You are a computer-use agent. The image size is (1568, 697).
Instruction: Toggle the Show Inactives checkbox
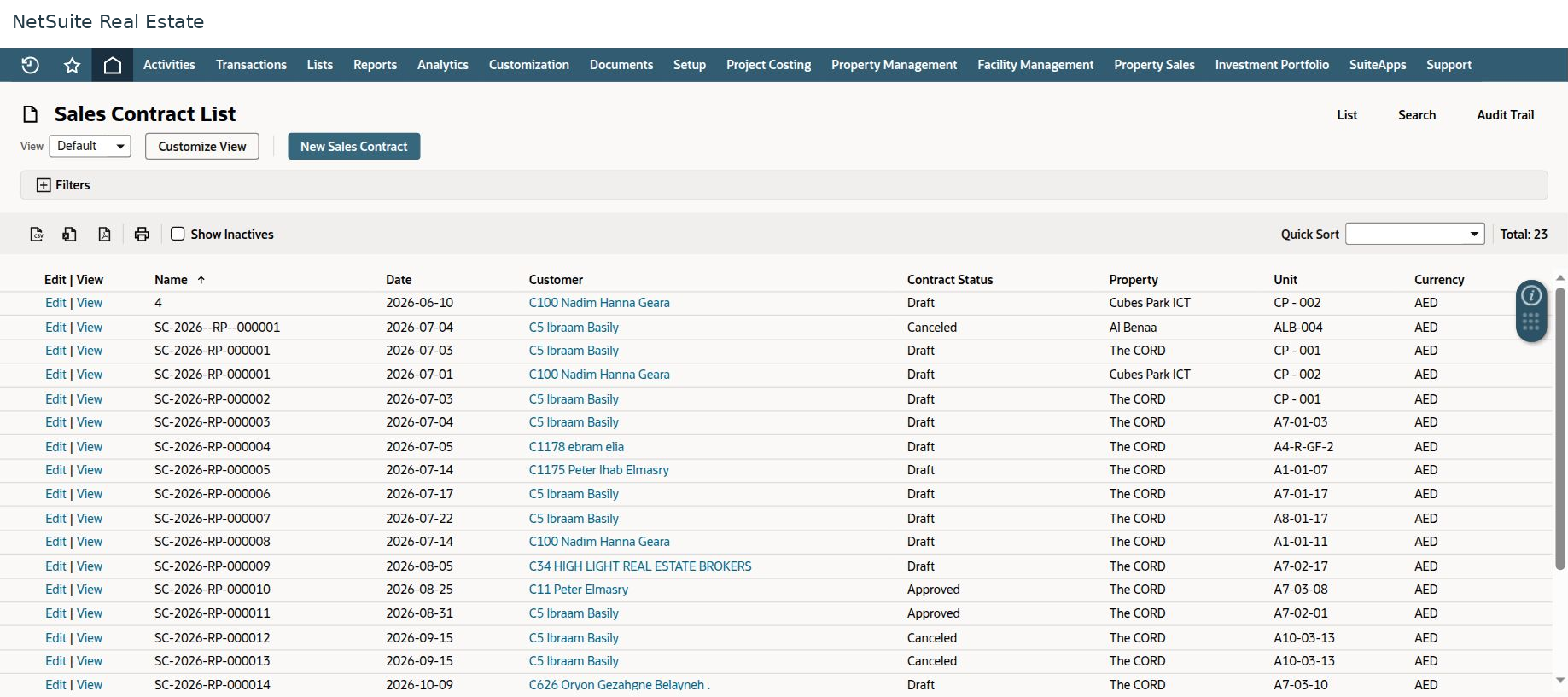tap(178, 234)
